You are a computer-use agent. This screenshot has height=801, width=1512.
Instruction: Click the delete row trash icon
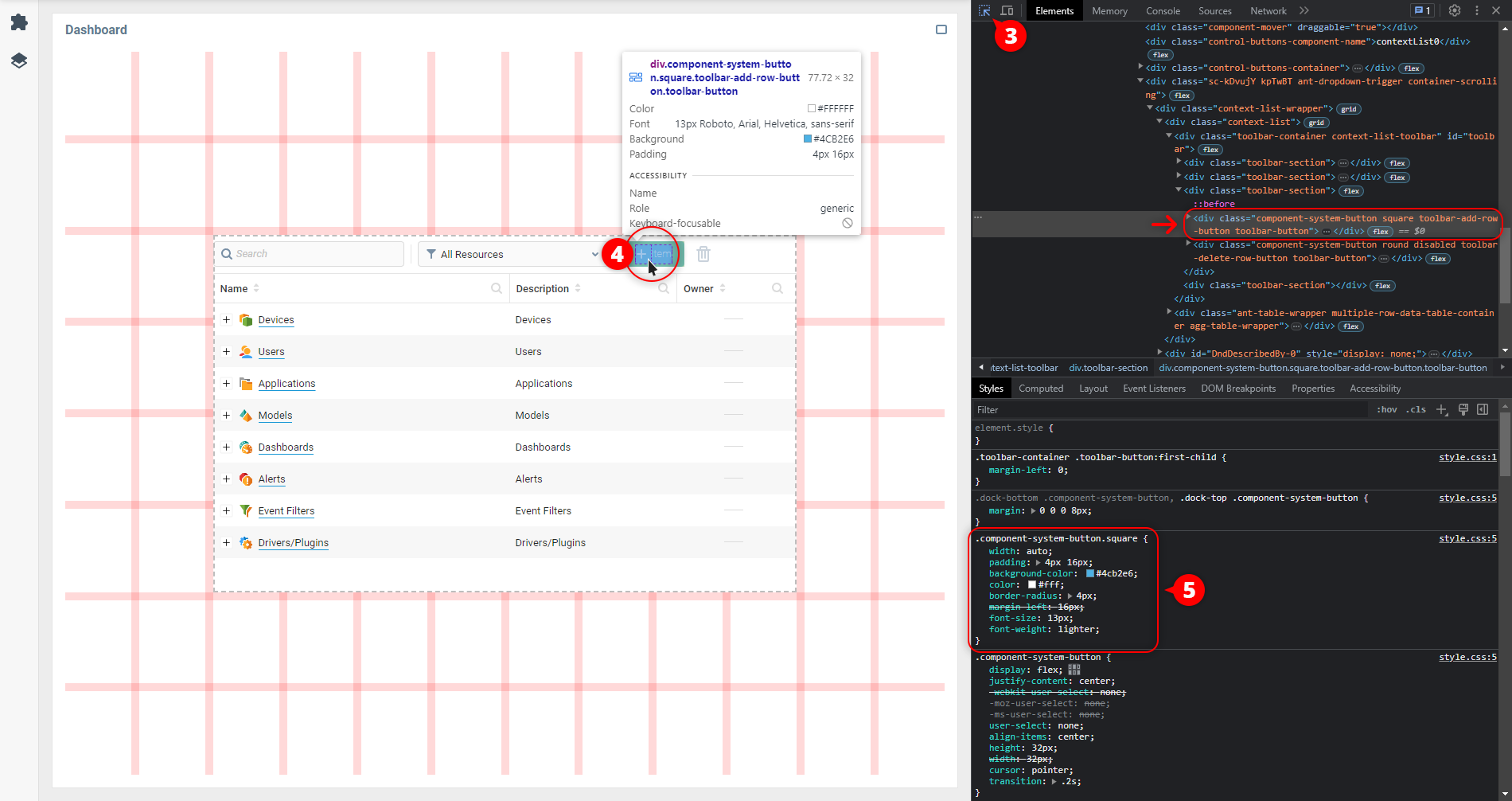[703, 254]
